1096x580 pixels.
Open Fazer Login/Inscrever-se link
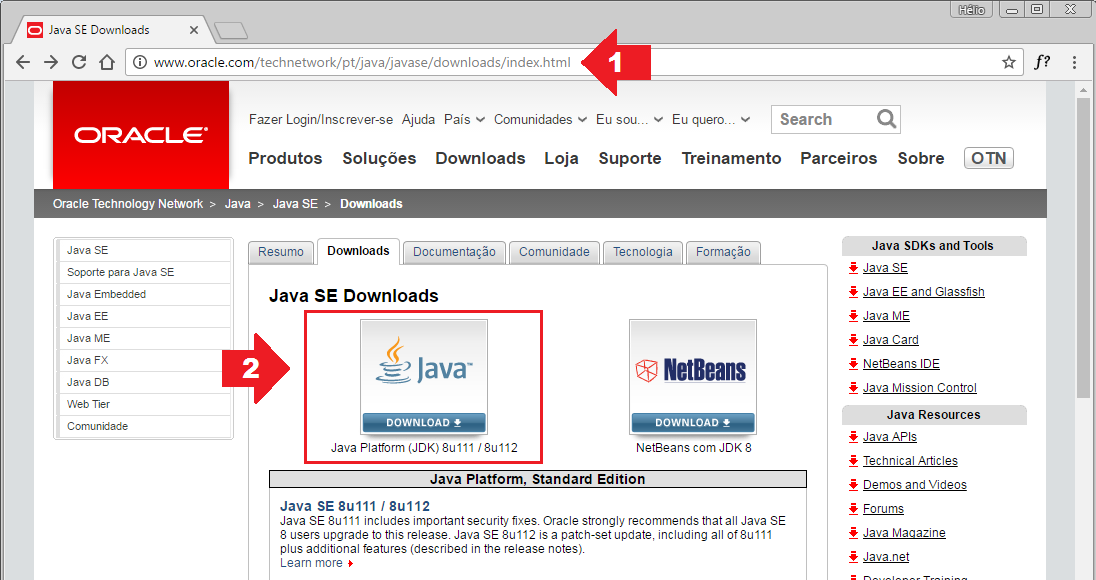(321, 119)
